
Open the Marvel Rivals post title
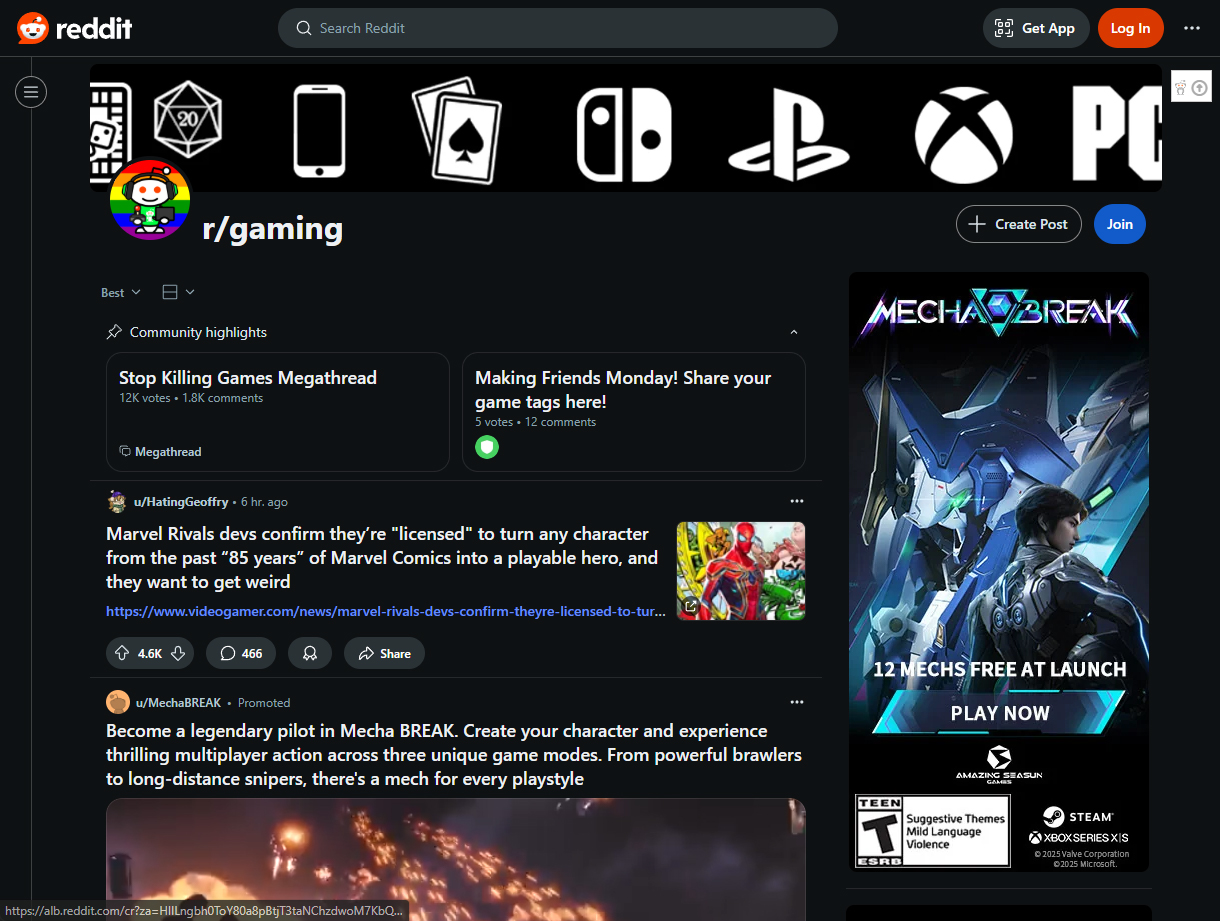382,558
